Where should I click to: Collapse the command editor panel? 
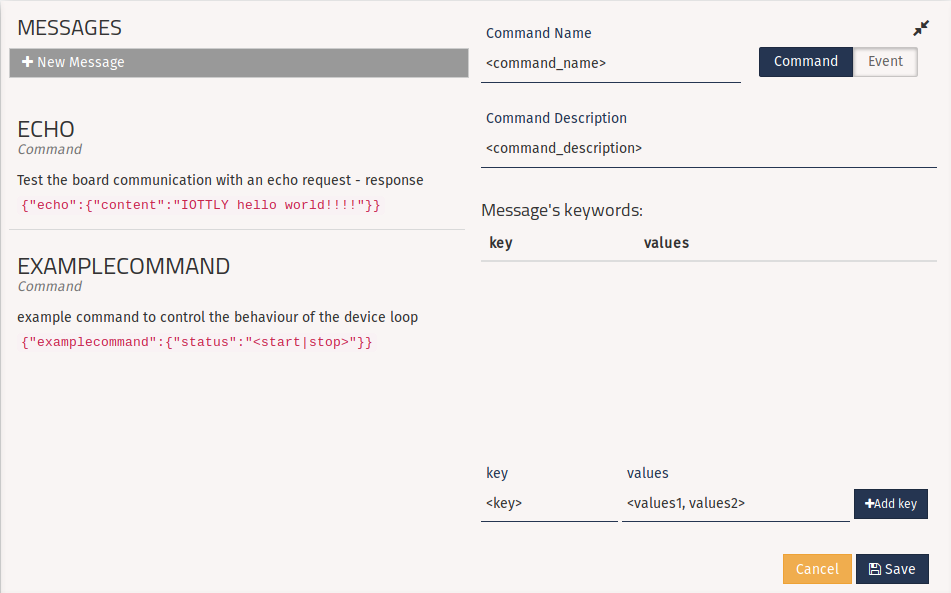(x=921, y=29)
